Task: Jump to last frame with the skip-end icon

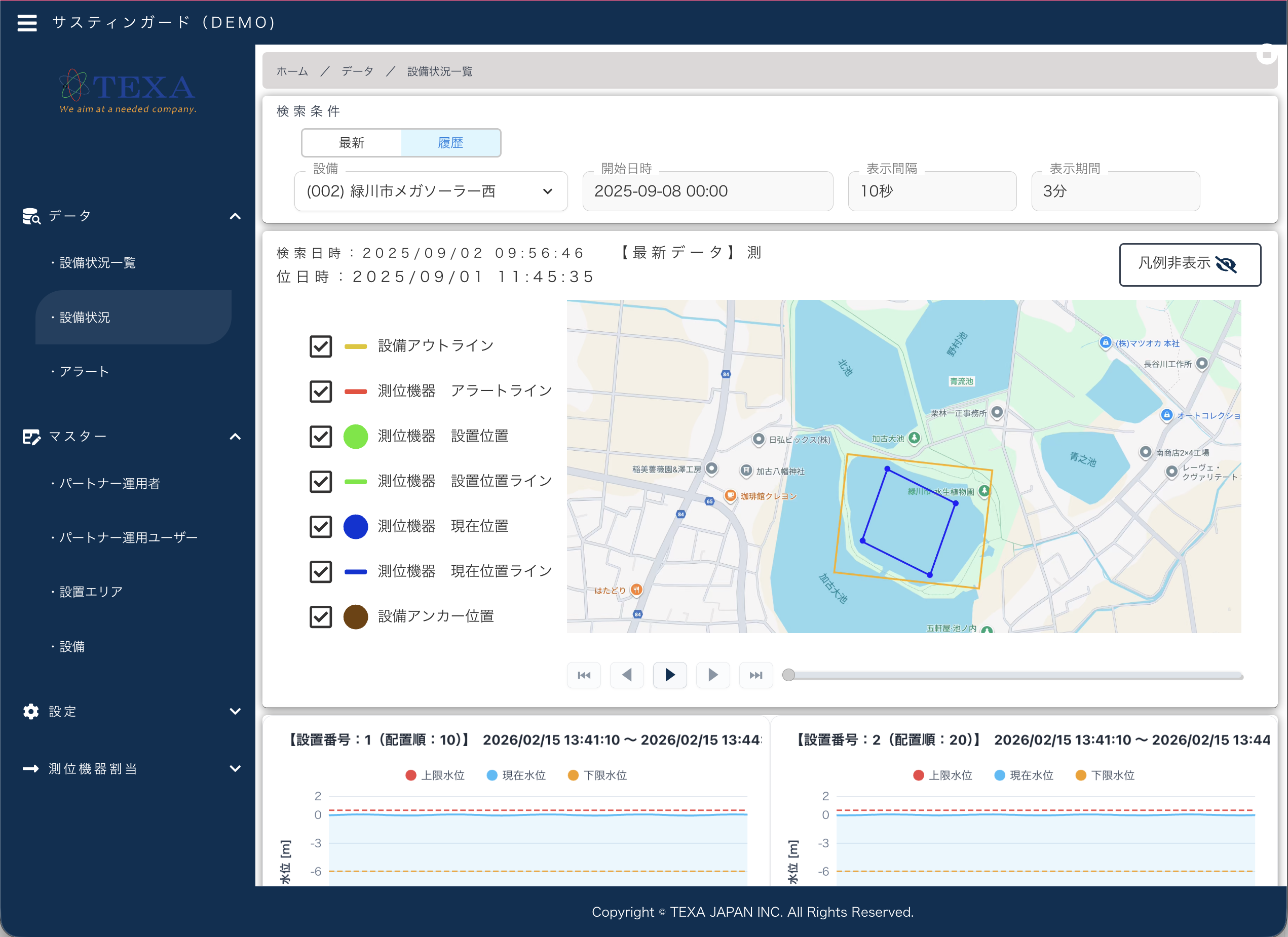Action: 756,675
